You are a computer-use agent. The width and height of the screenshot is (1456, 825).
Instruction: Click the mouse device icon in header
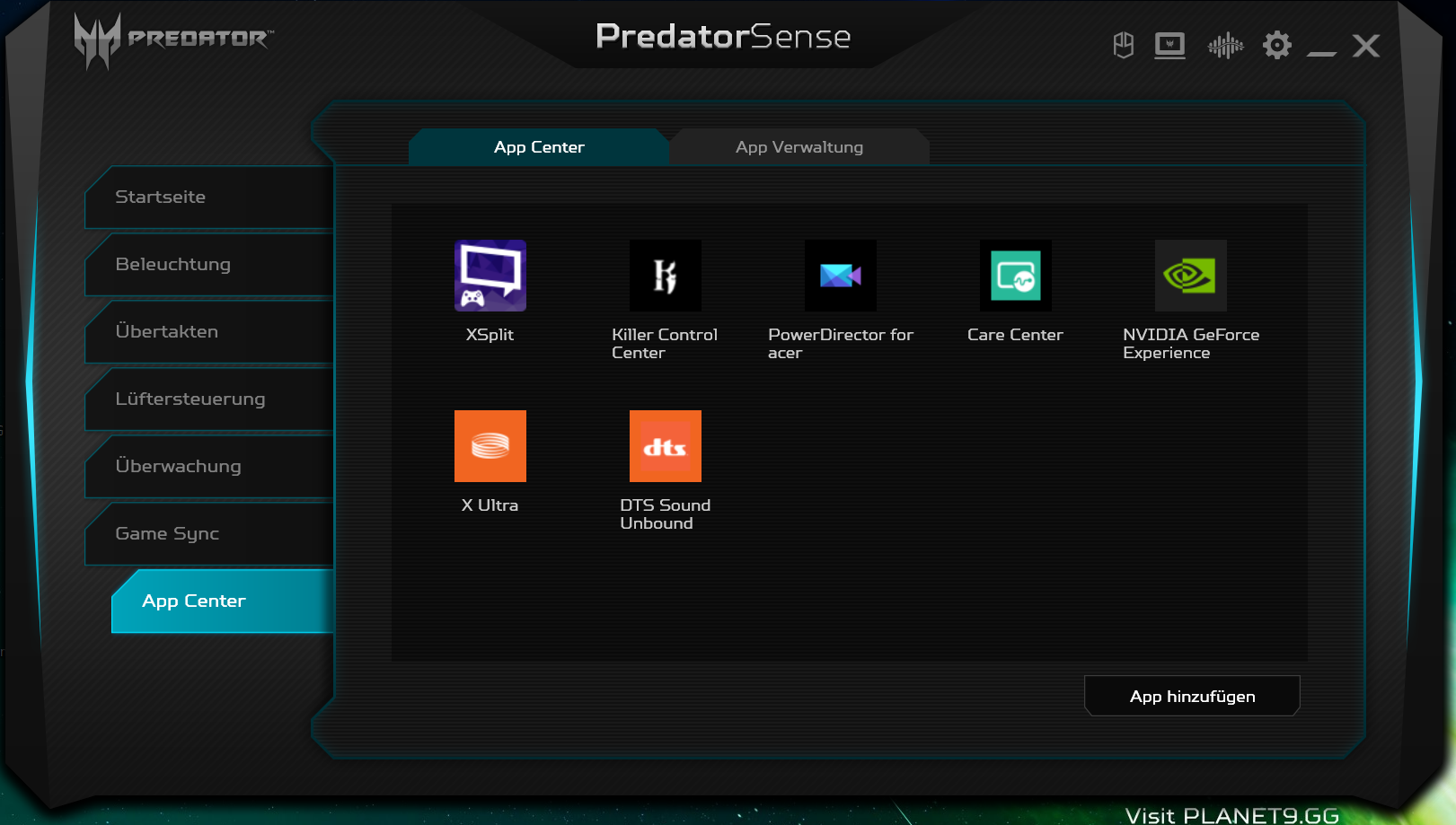click(1123, 45)
